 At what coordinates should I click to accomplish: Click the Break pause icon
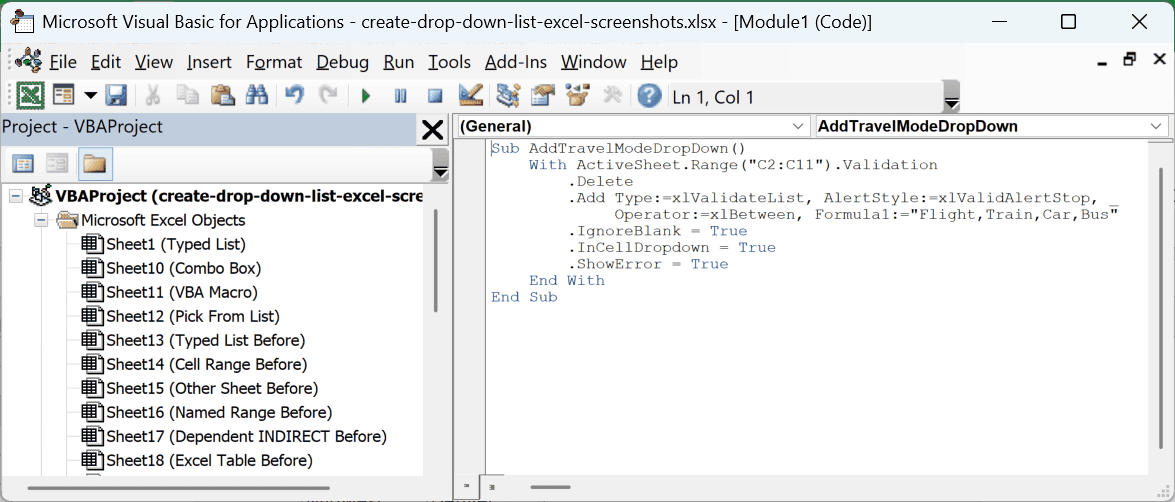tap(400, 96)
